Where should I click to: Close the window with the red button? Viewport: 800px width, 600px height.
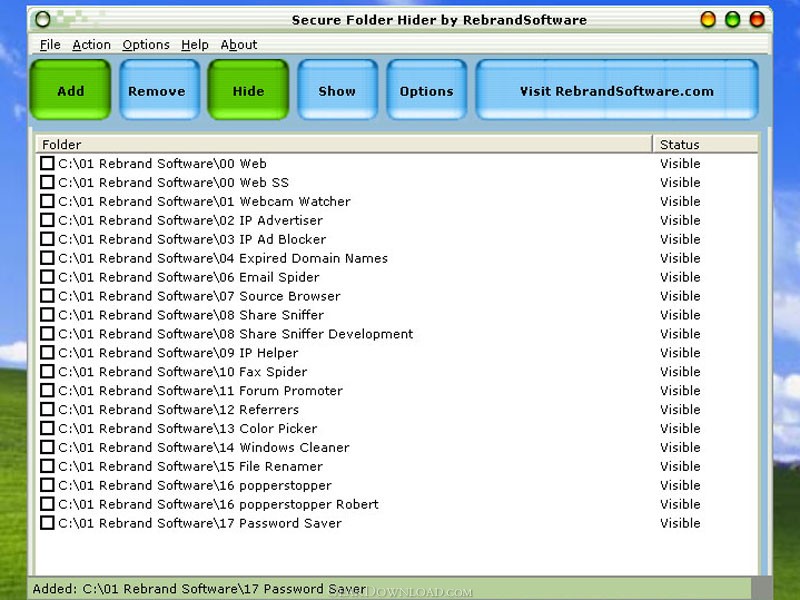[x=757, y=19]
